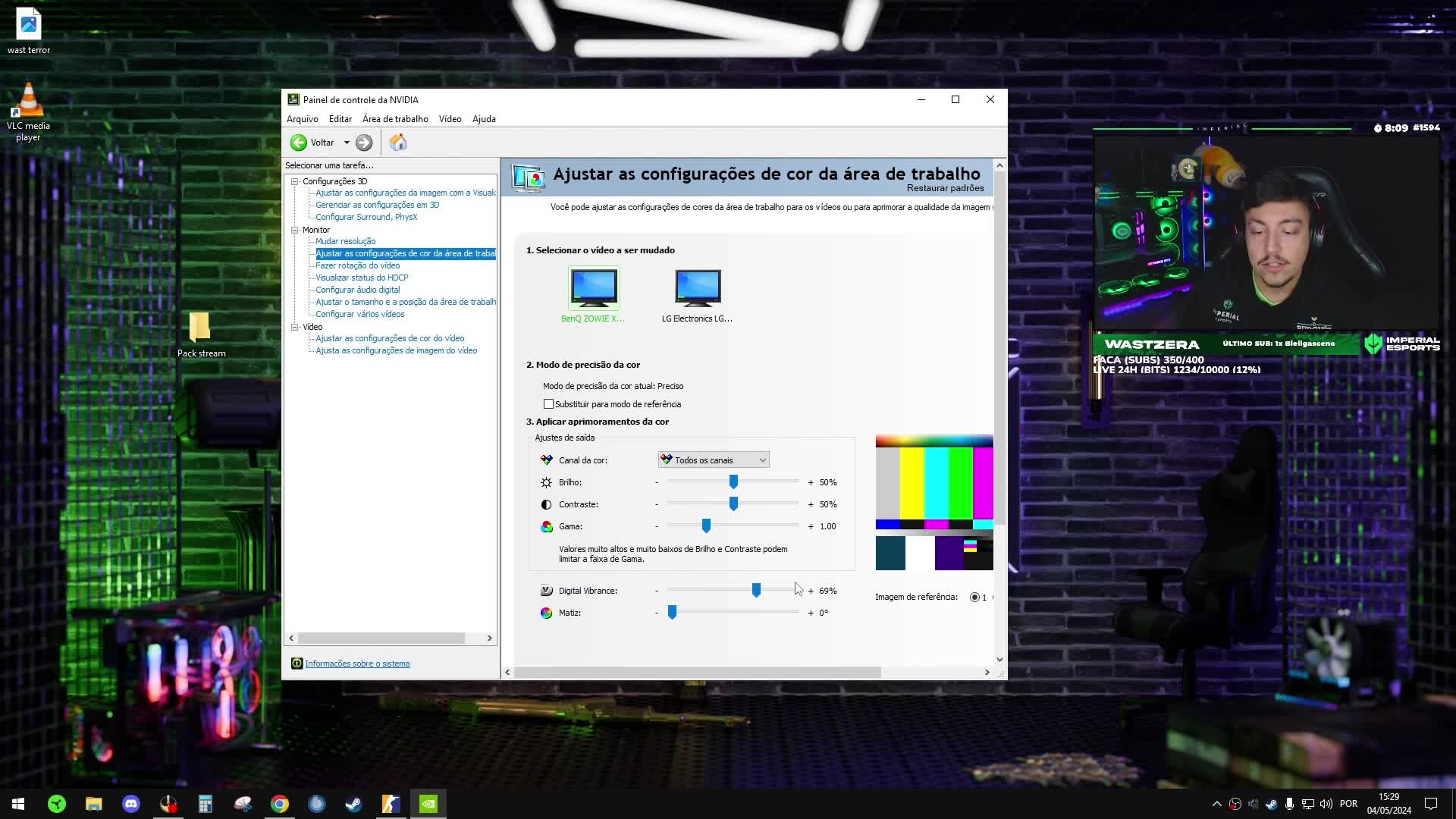The image size is (1456, 819).
Task: Select Ajustar as configurações de cor do vídeo
Action: pyautogui.click(x=390, y=338)
